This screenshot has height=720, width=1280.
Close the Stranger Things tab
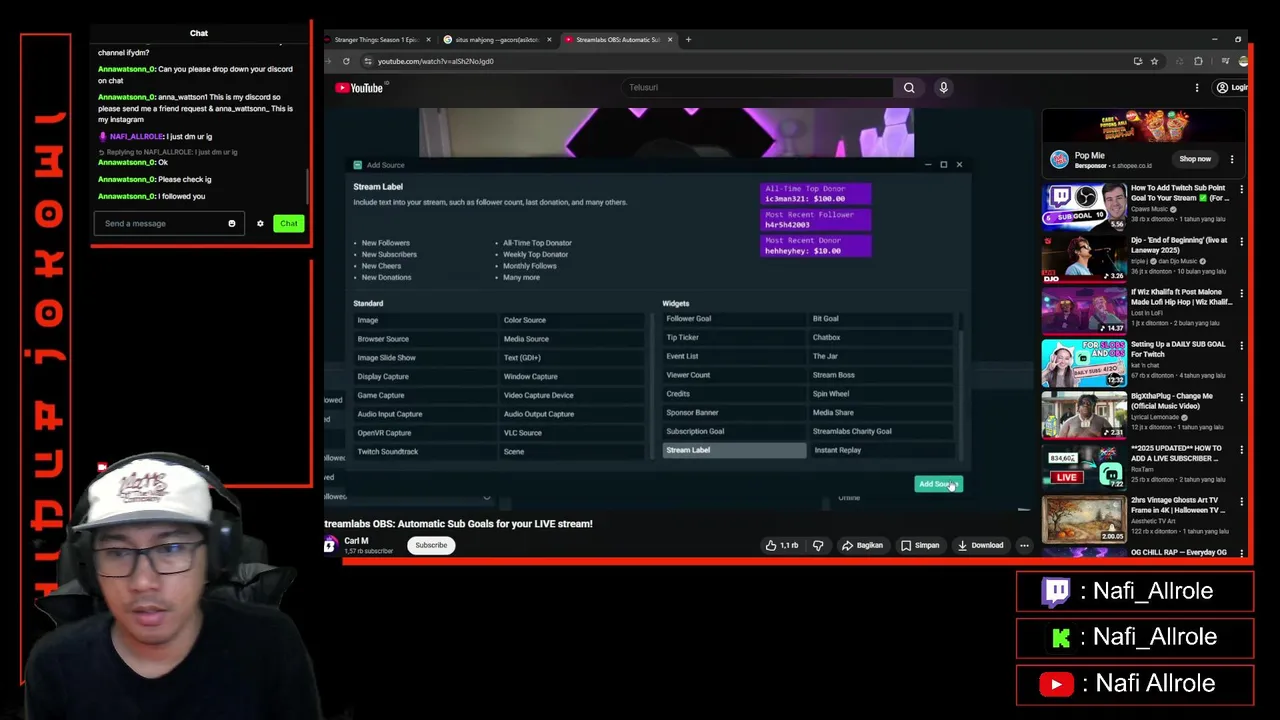click(x=429, y=40)
